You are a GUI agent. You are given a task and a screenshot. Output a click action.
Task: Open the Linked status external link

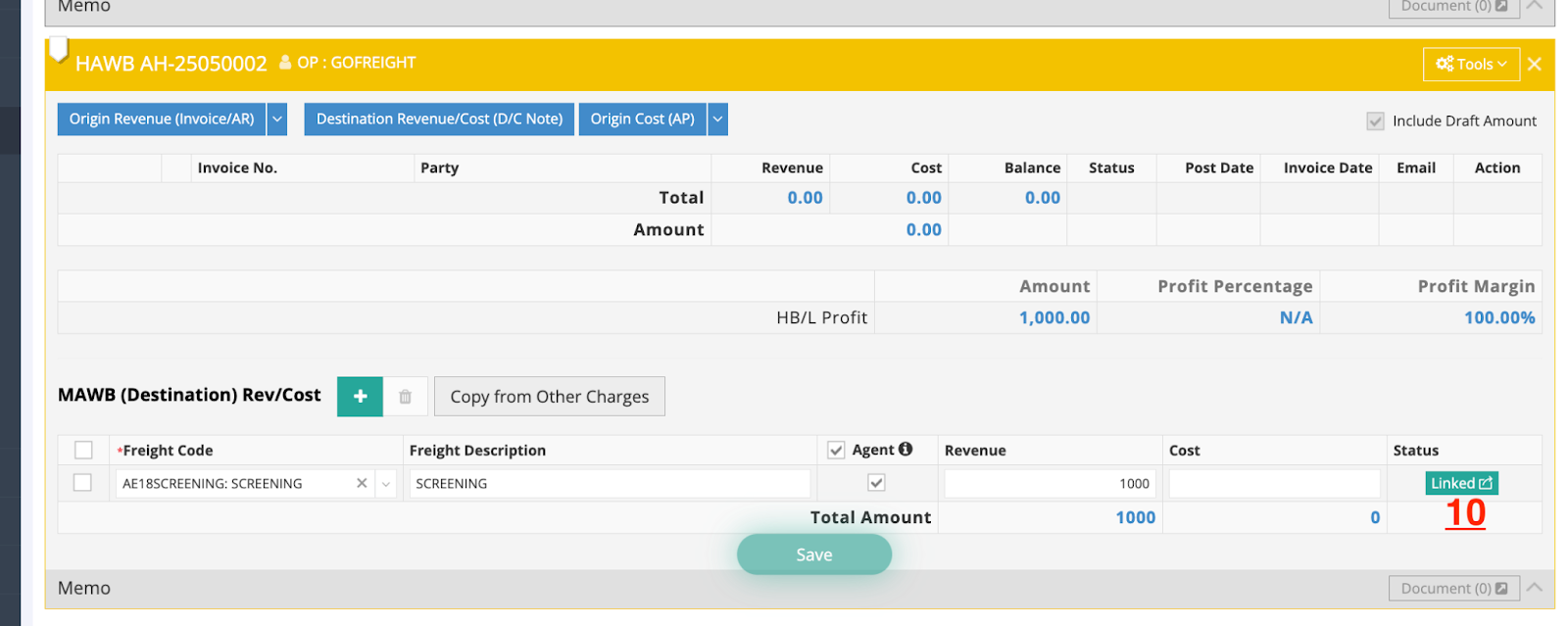tap(1460, 483)
